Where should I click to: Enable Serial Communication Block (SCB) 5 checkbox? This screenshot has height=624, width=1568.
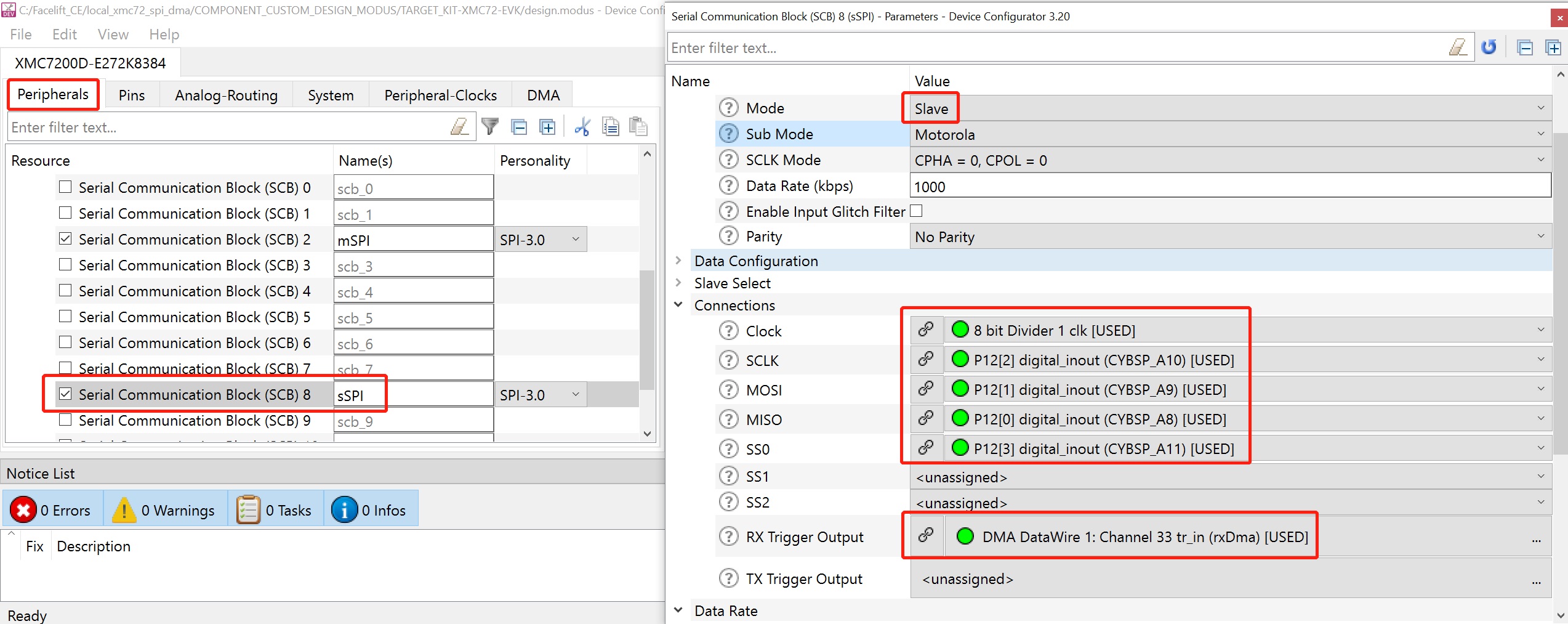pyautogui.click(x=65, y=316)
